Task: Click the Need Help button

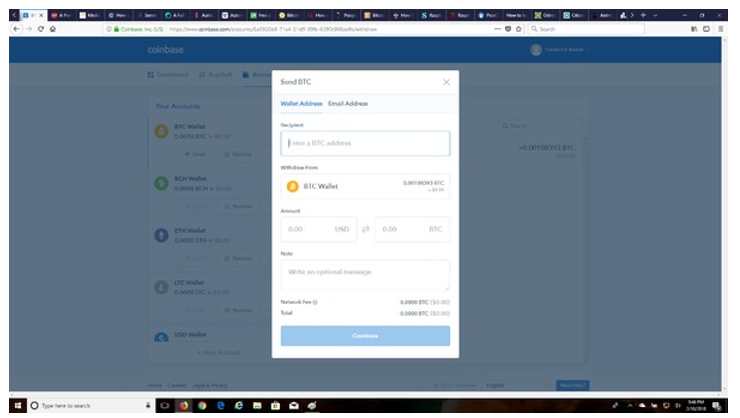Action: tap(572, 385)
